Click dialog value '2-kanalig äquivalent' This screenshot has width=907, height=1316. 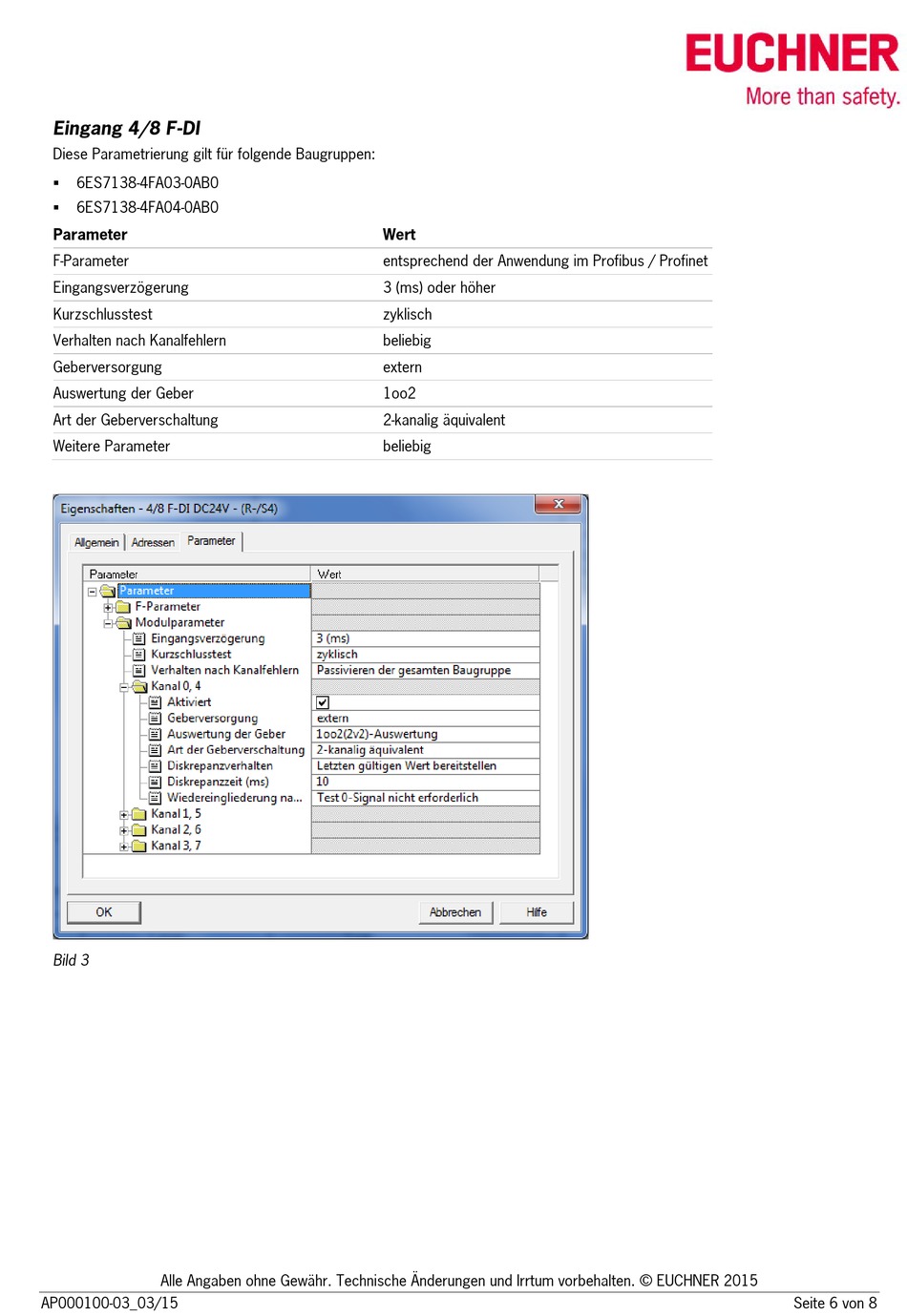(426, 750)
